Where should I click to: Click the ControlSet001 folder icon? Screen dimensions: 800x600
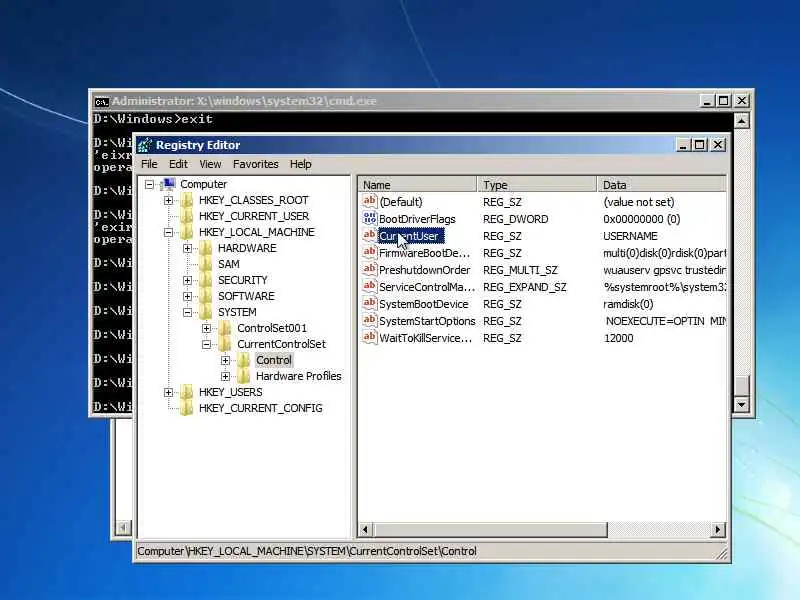pos(224,328)
